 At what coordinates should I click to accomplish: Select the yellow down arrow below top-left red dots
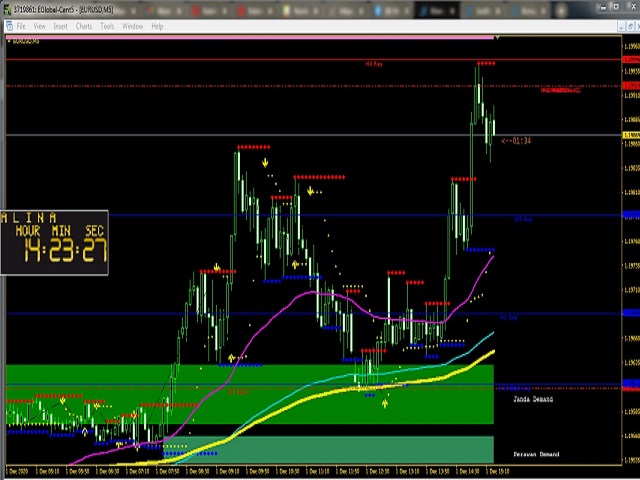(265, 163)
